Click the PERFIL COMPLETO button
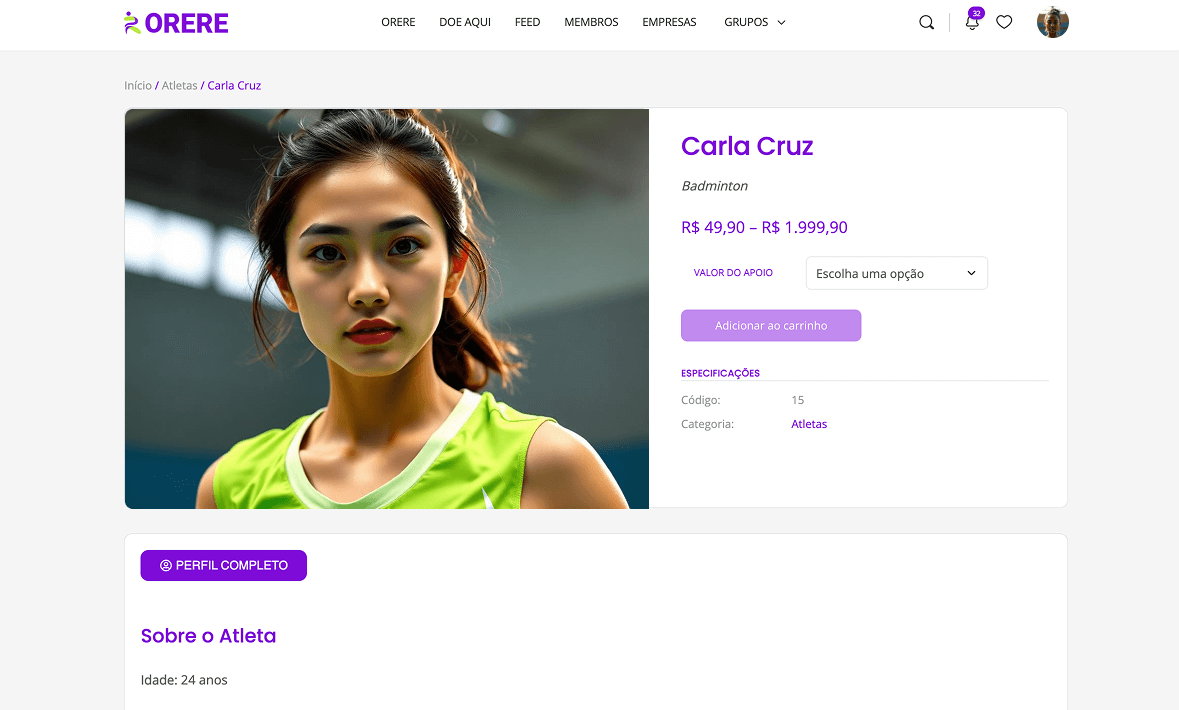The image size is (1179, 710). [223, 566]
